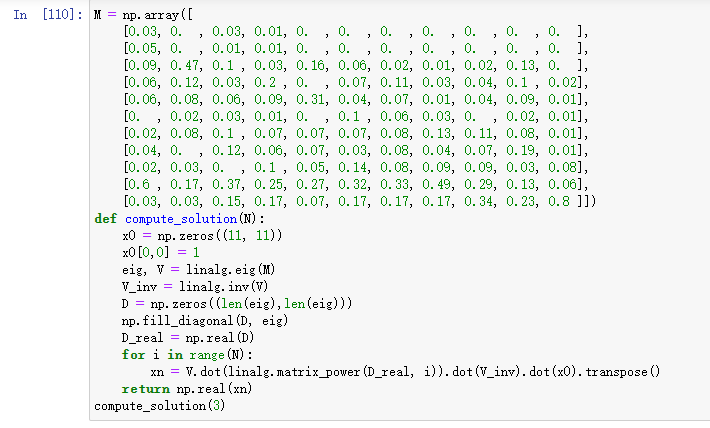The height and width of the screenshot is (428, 710).
Task: Click the 'return' keyword
Action: click(146, 389)
